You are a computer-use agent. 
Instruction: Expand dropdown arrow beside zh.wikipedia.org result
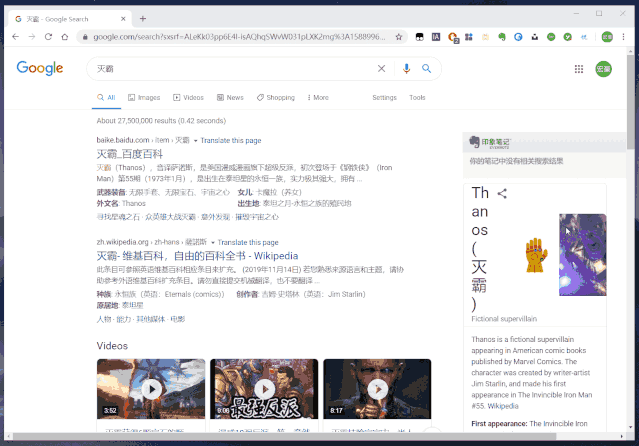point(212,243)
